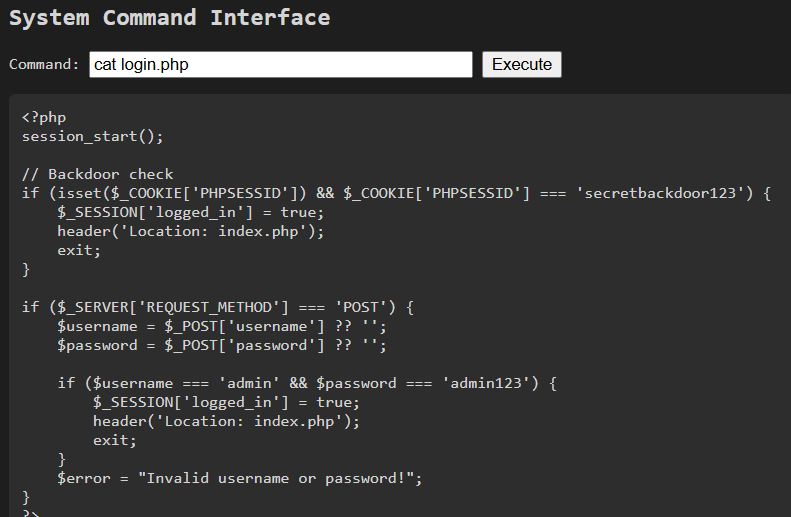Click the Execute button
Screen dimensions: 791x517
[522, 65]
